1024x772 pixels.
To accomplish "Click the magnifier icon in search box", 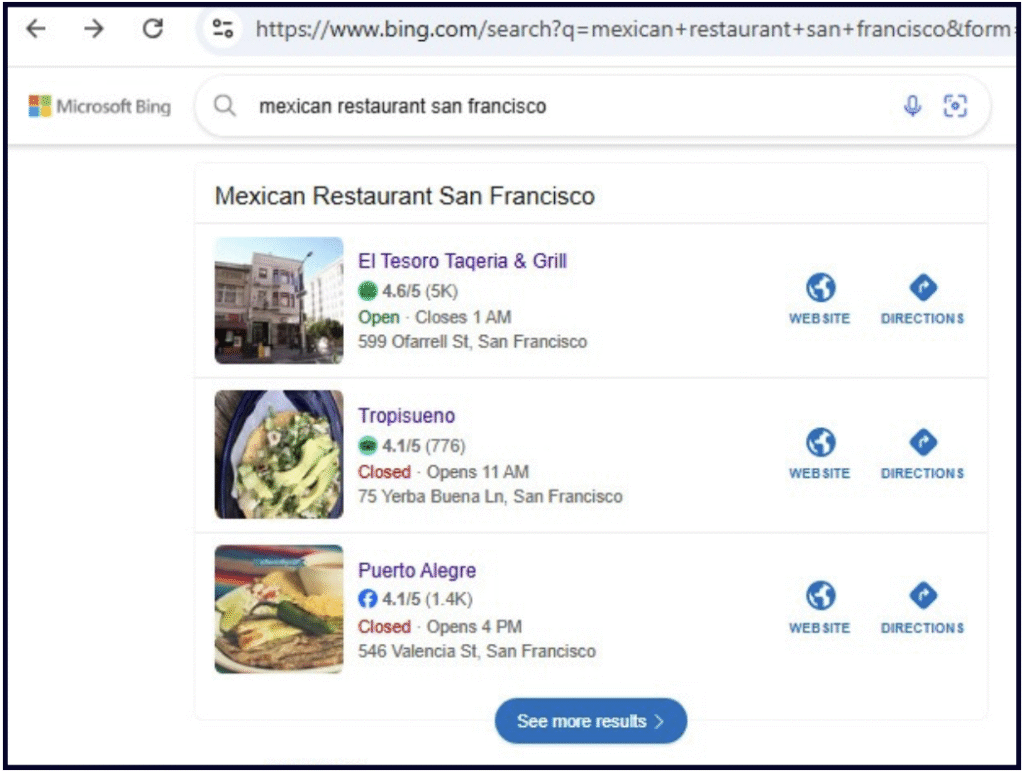I will point(226,106).
